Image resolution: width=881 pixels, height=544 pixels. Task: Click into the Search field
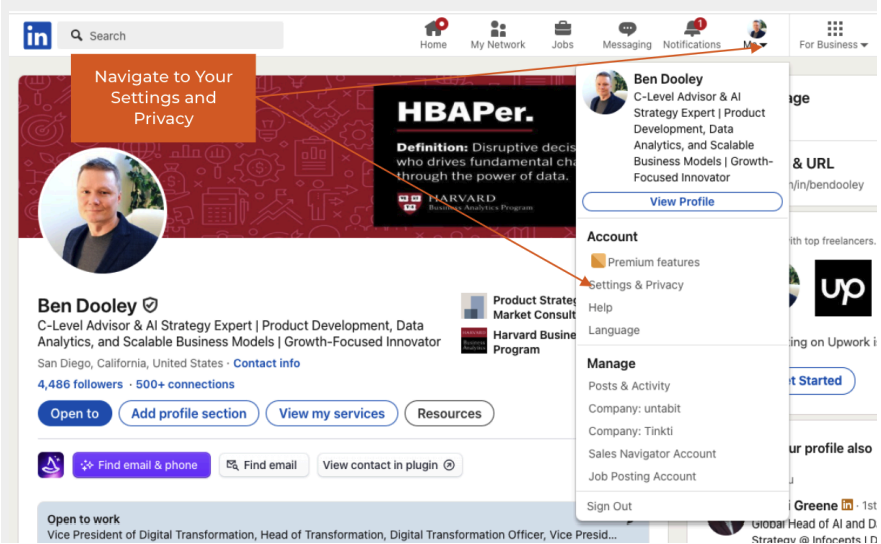pos(171,35)
